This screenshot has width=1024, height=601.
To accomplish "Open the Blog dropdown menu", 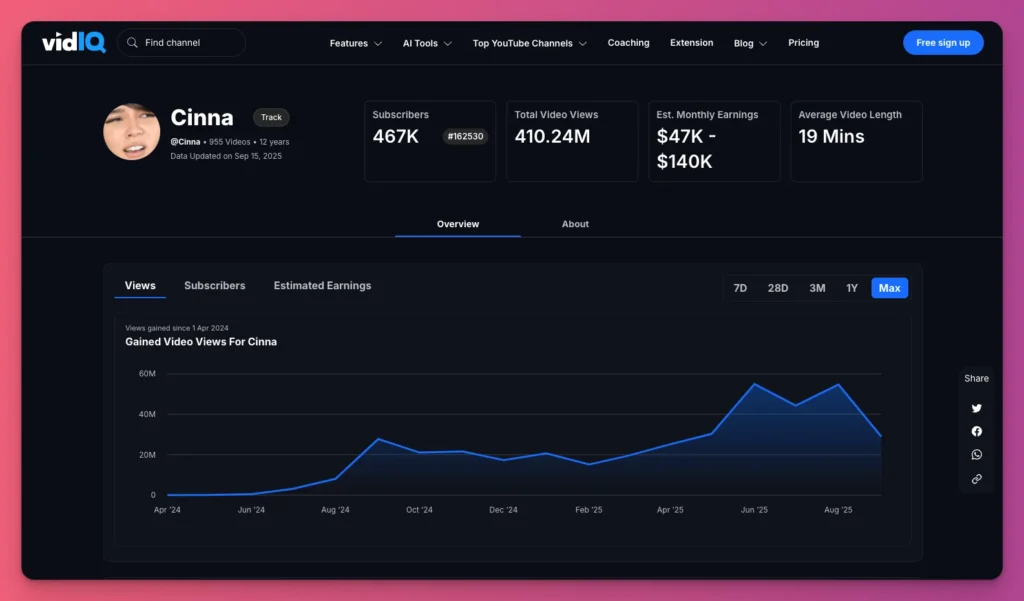I will [750, 44].
